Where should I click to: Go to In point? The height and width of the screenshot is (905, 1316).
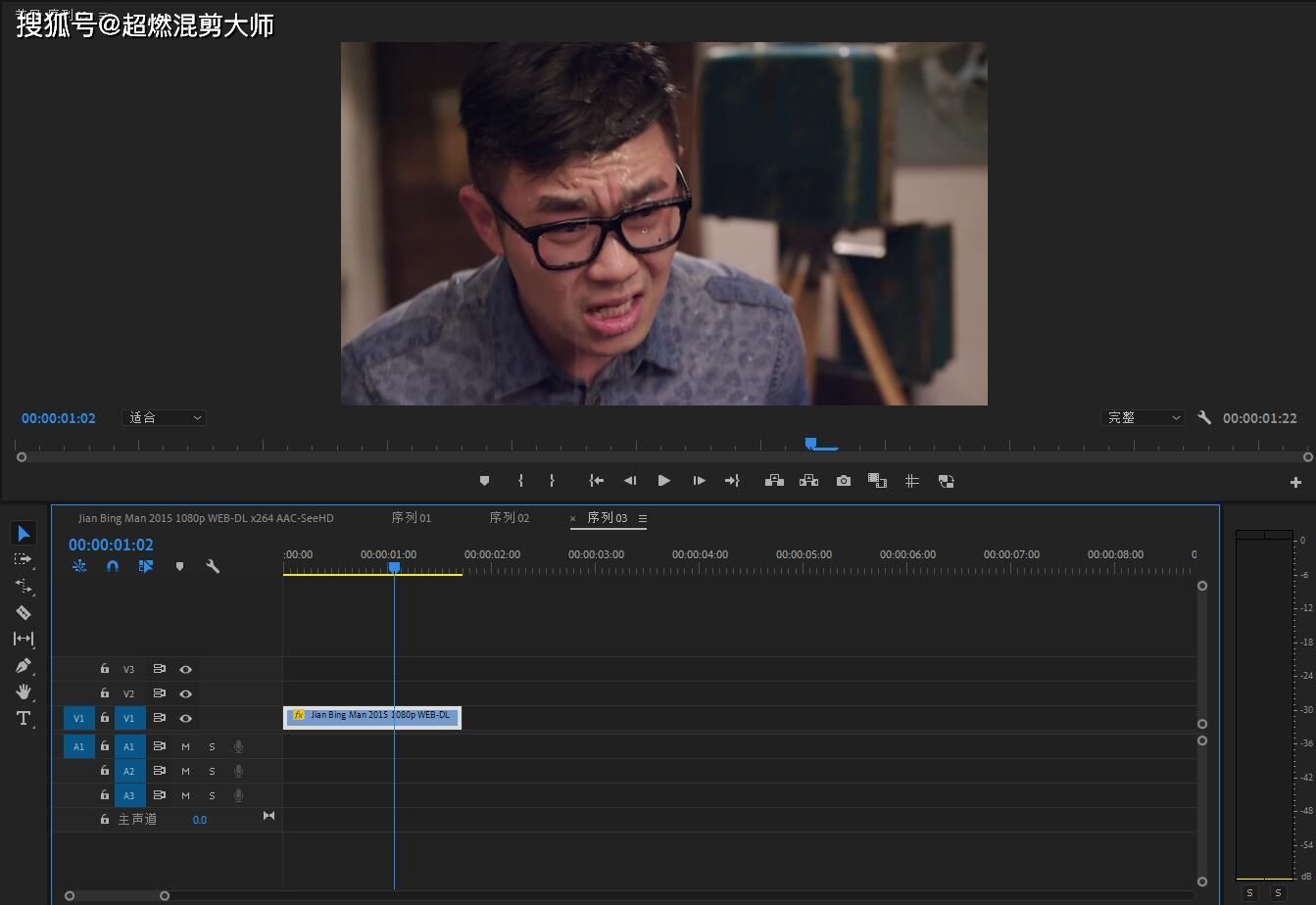pos(596,481)
